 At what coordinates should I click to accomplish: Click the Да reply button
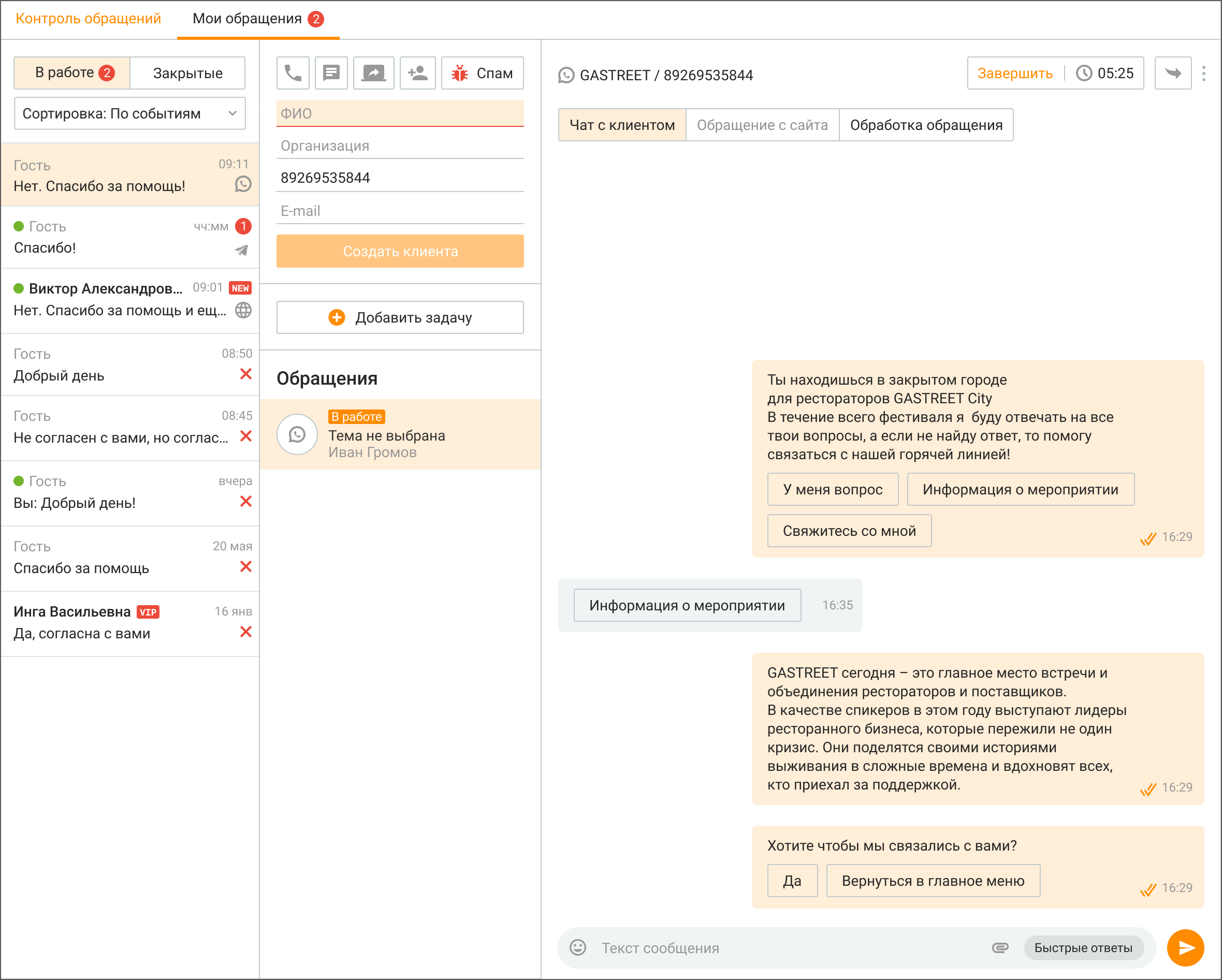pyautogui.click(x=792, y=881)
